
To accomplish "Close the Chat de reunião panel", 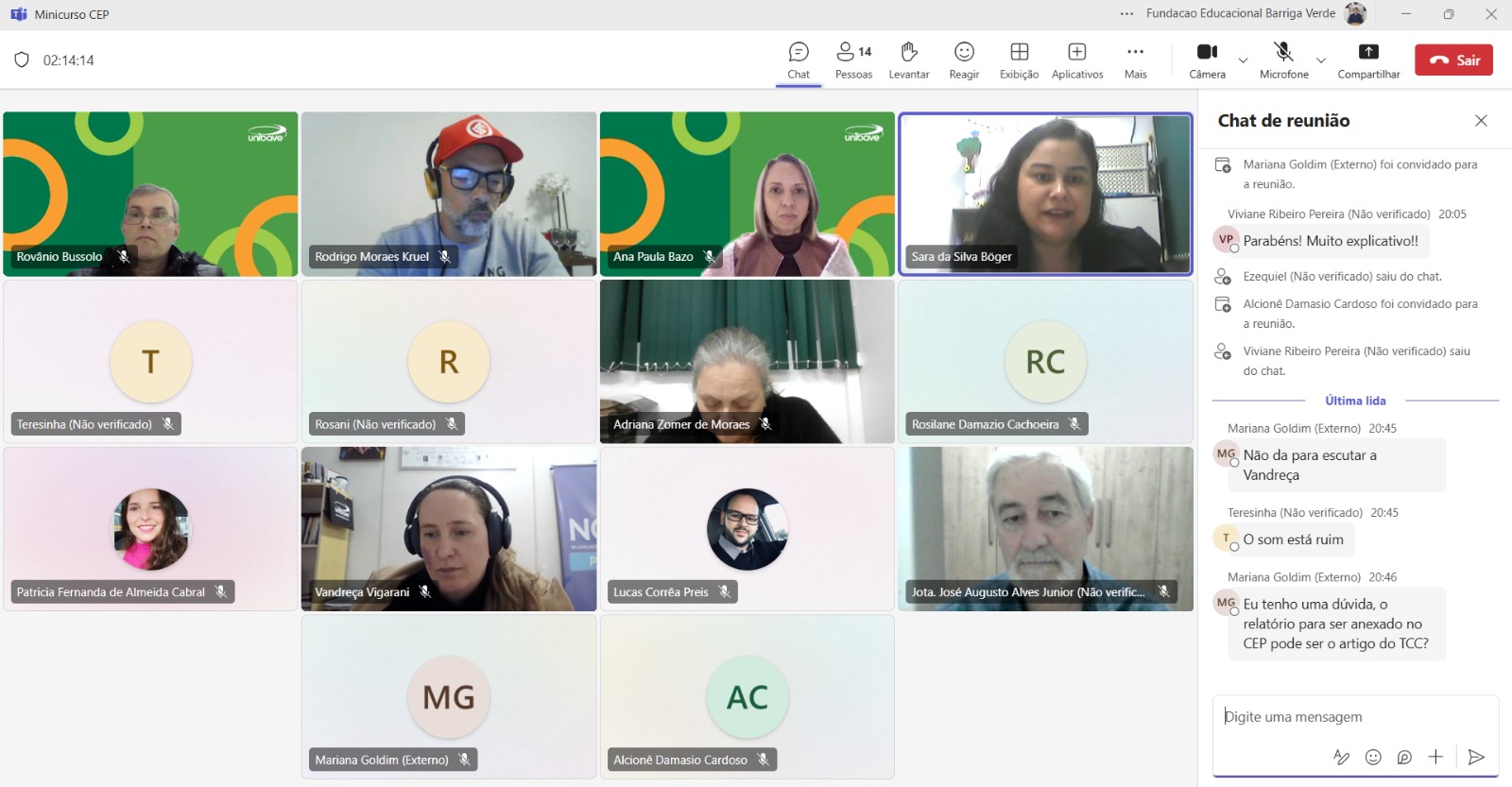I will [x=1481, y=120].
